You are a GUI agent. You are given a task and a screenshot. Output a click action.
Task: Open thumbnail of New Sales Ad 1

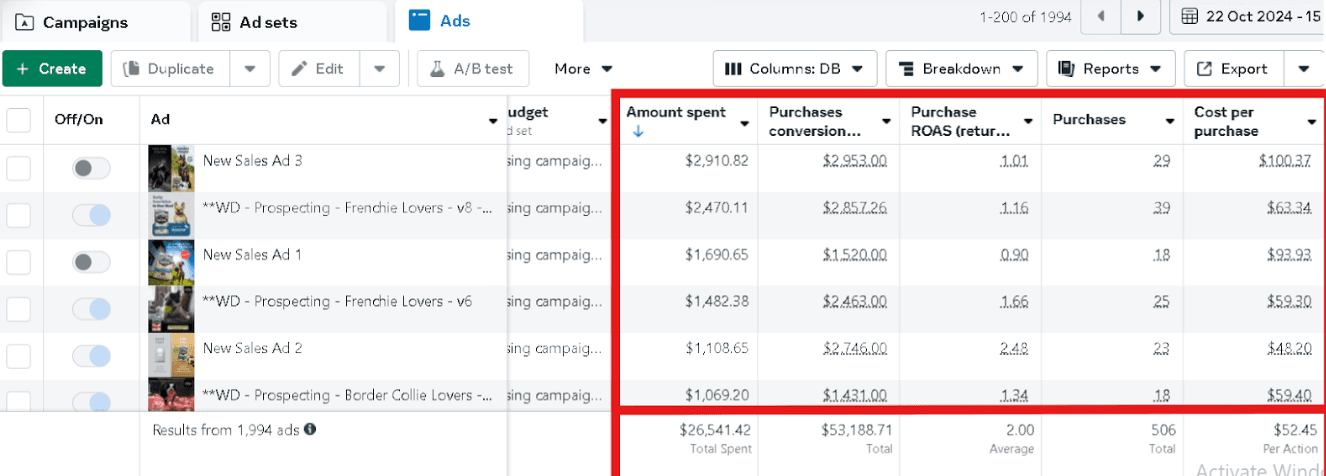(x=171, y=262)
